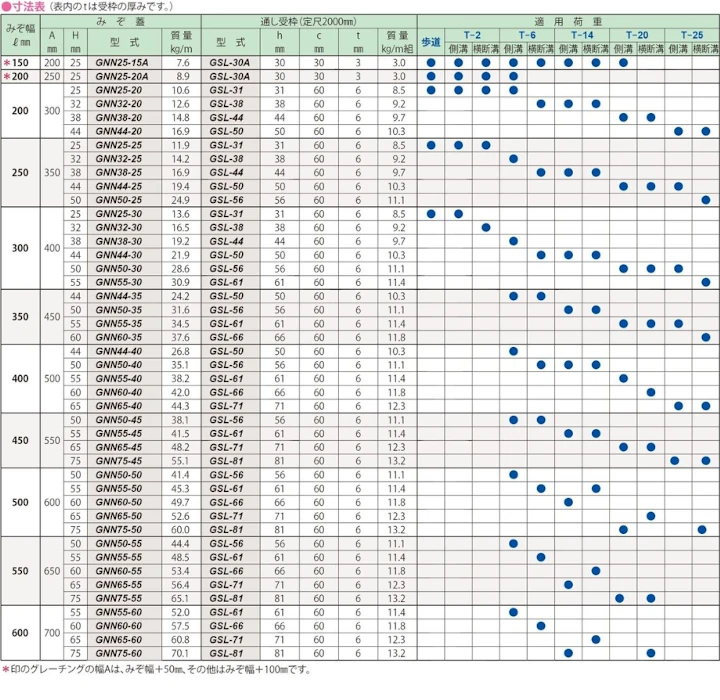Screen dimensions: 720x700
Task: Click the groove width 400 cell
Action: [x=20, y=379]
